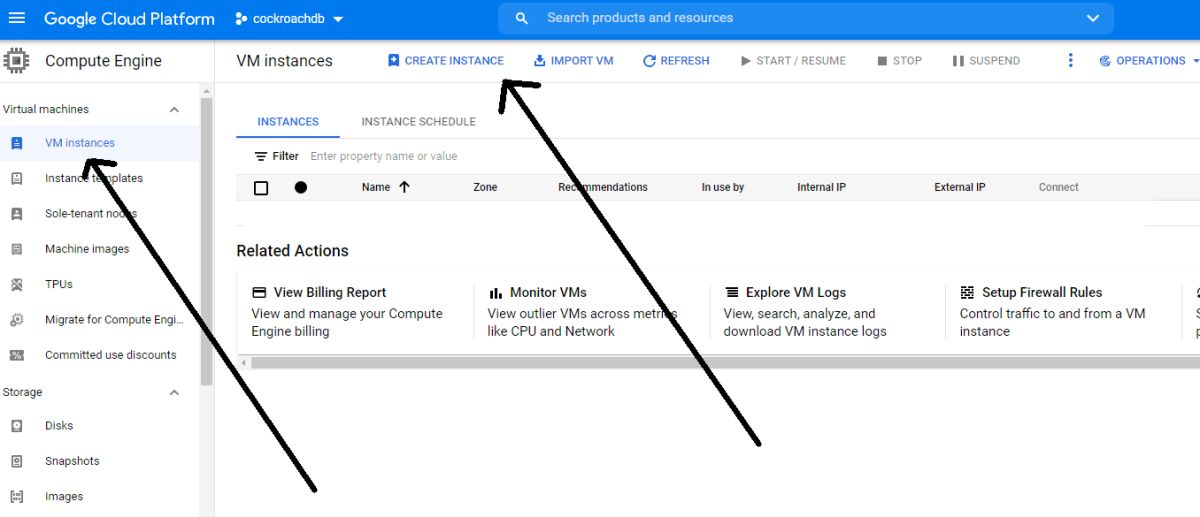Image resolution: width=1200 pixels, height=517 pixels.
Task: Click the Compute Engine chip icon
Action: (16, 61)
